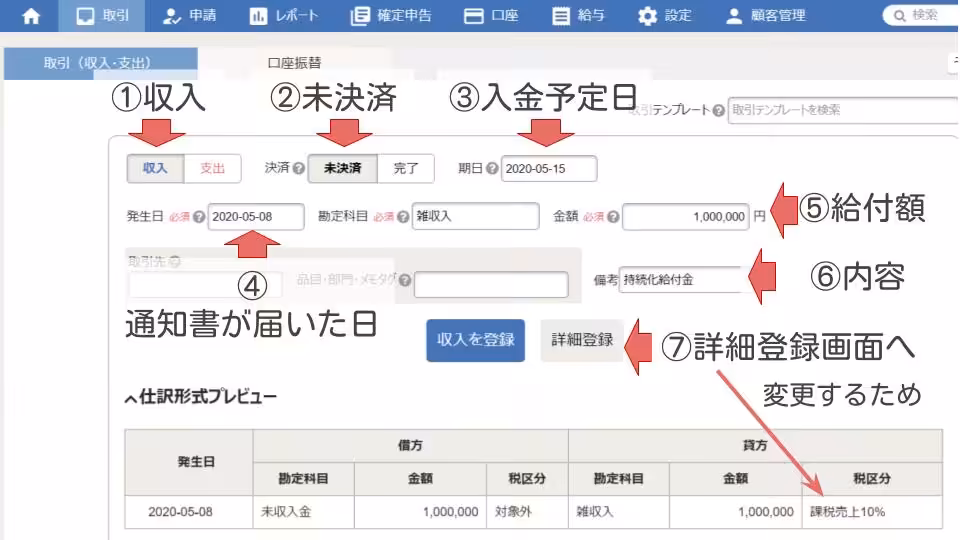Click the 雑収入 cell in preview table
This screenshot has height=540, width=960.
[x=619, y=512]
